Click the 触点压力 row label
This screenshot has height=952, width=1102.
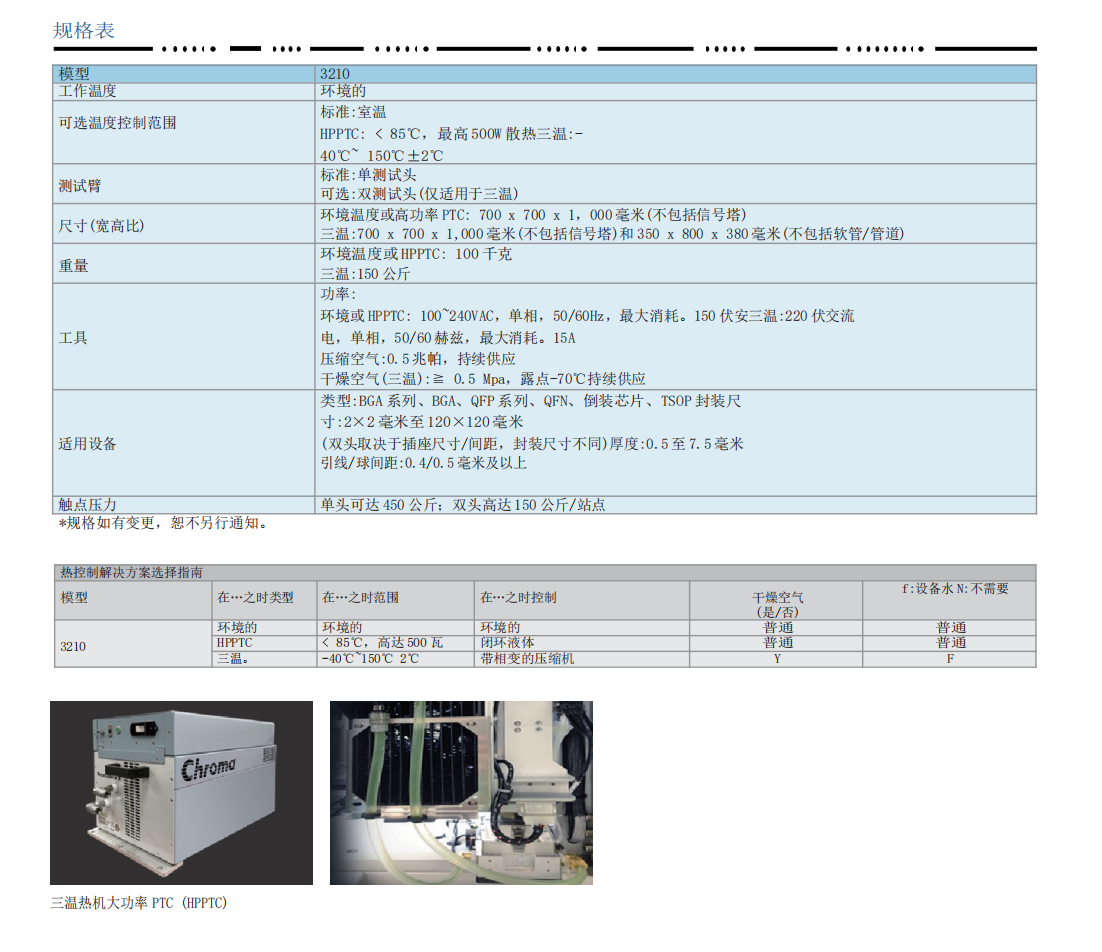pos(88,505)
